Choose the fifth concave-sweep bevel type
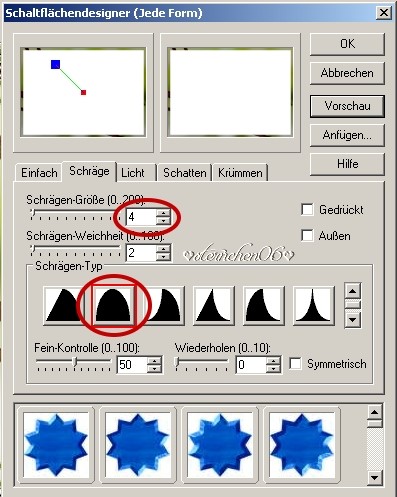 coord(263,306)
